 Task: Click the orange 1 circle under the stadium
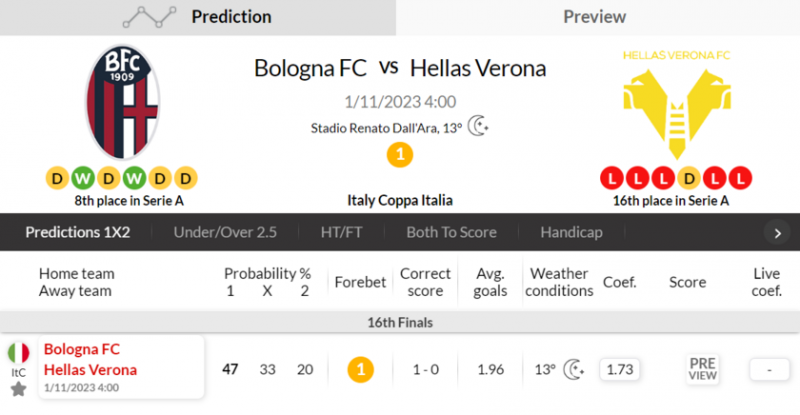(400, 155)
